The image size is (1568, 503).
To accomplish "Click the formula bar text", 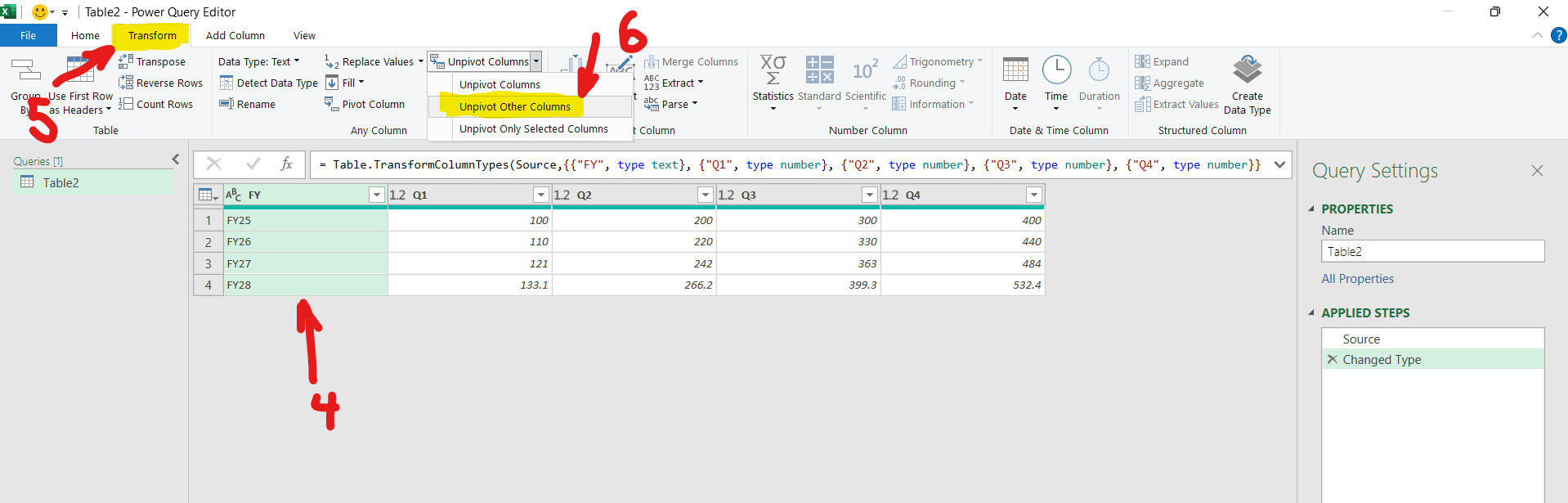I will [x=790, y=164].
